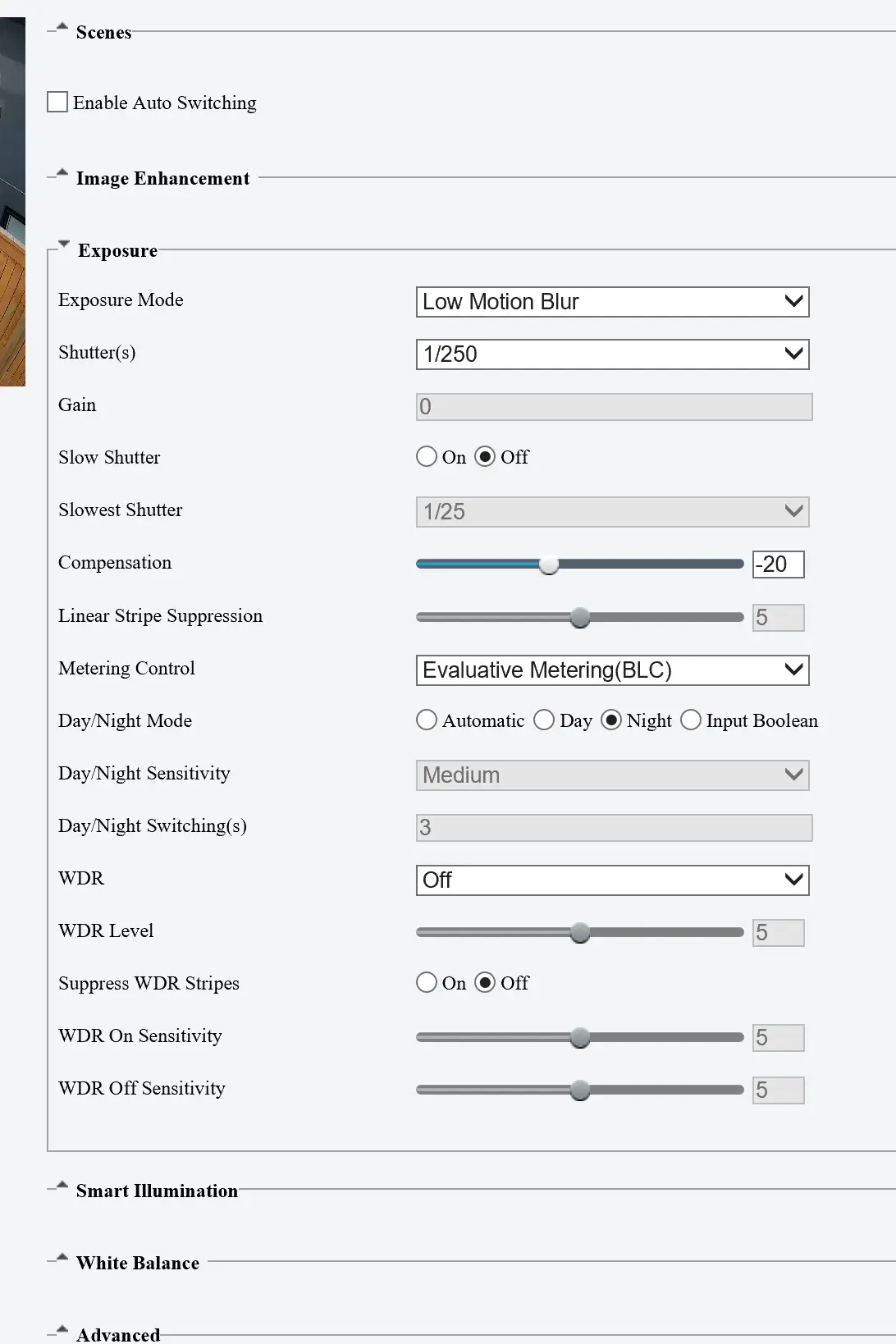Viewport: 896px width, 1344px height.
Task: Click the Compensation value field
Action: 778,565
